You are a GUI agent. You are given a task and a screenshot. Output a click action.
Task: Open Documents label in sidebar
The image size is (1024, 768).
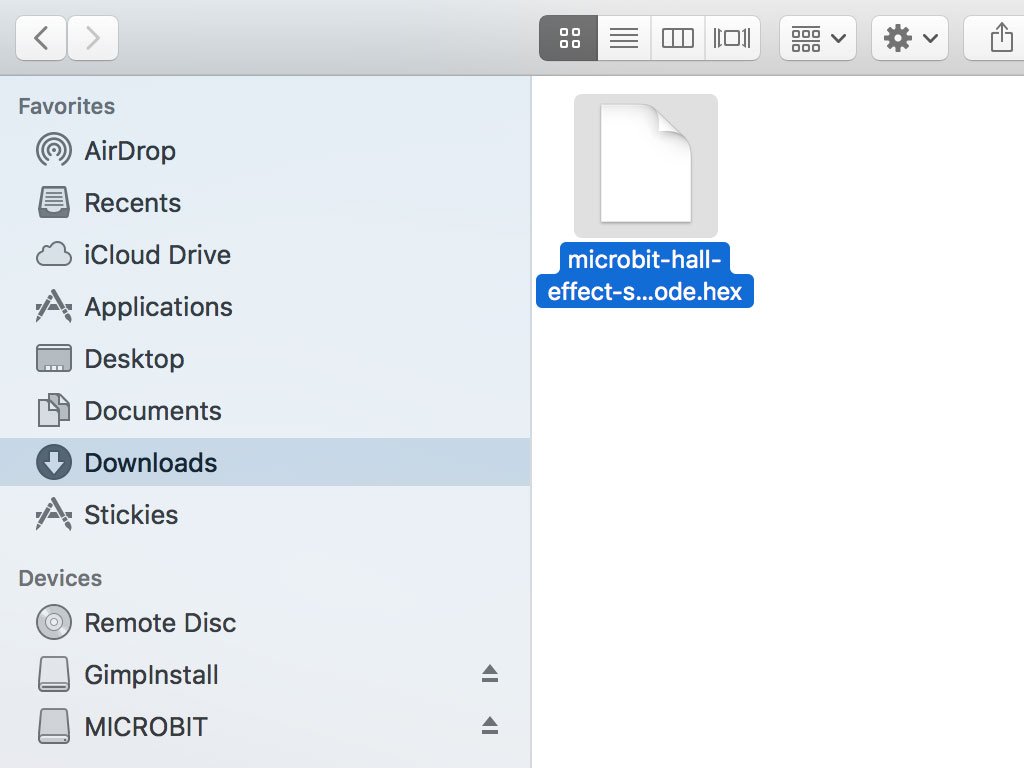coord(153,411)
